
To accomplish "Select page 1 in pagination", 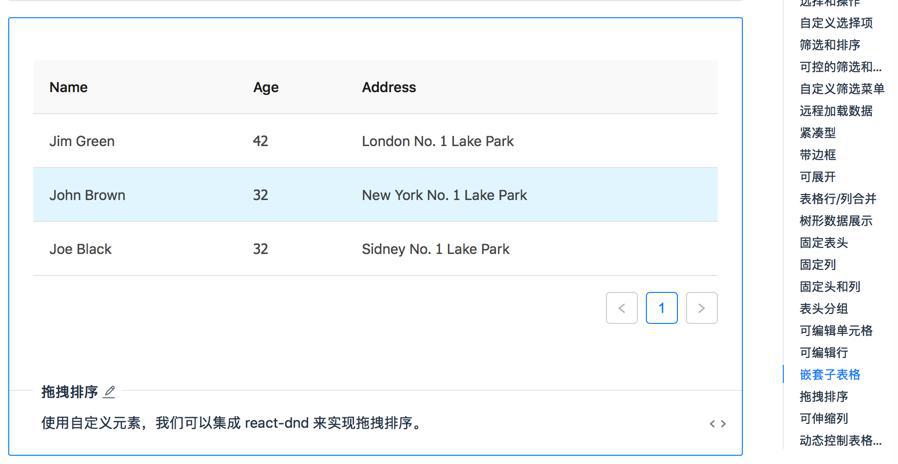I will coord(661,308).
